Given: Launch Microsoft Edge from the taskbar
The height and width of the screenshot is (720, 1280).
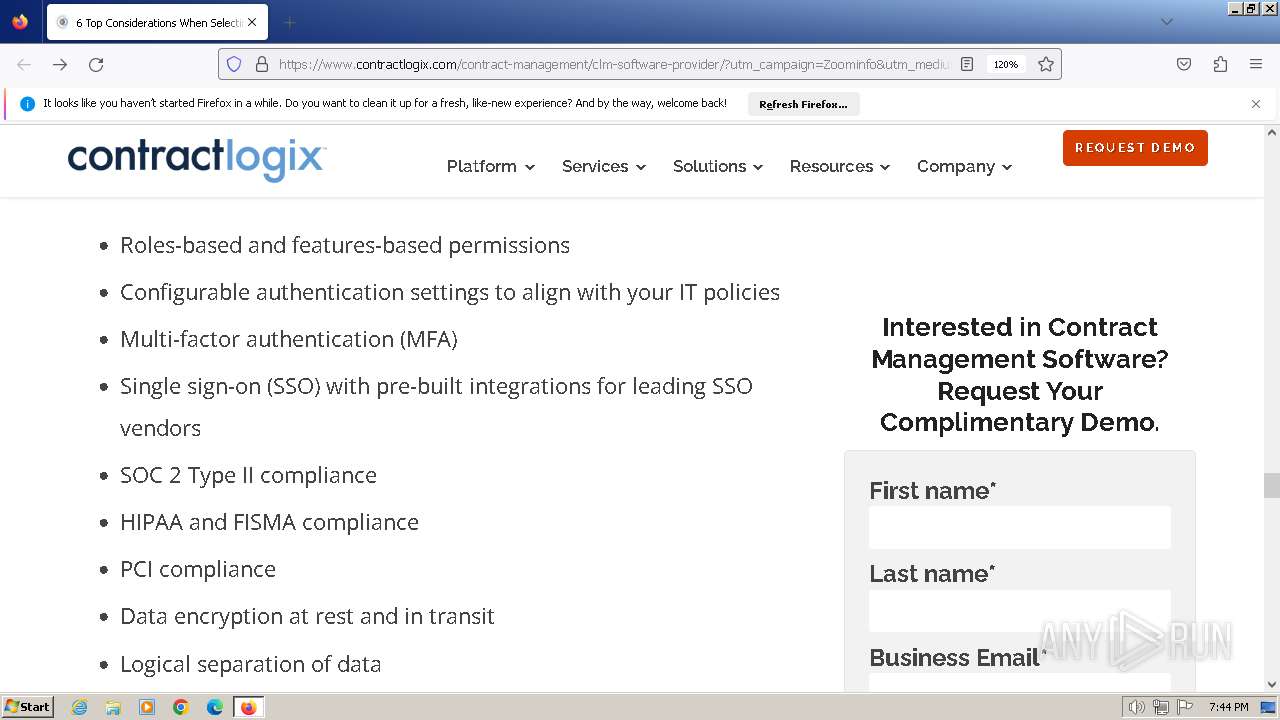Looking at the screenshot, I should click(215, 707).
